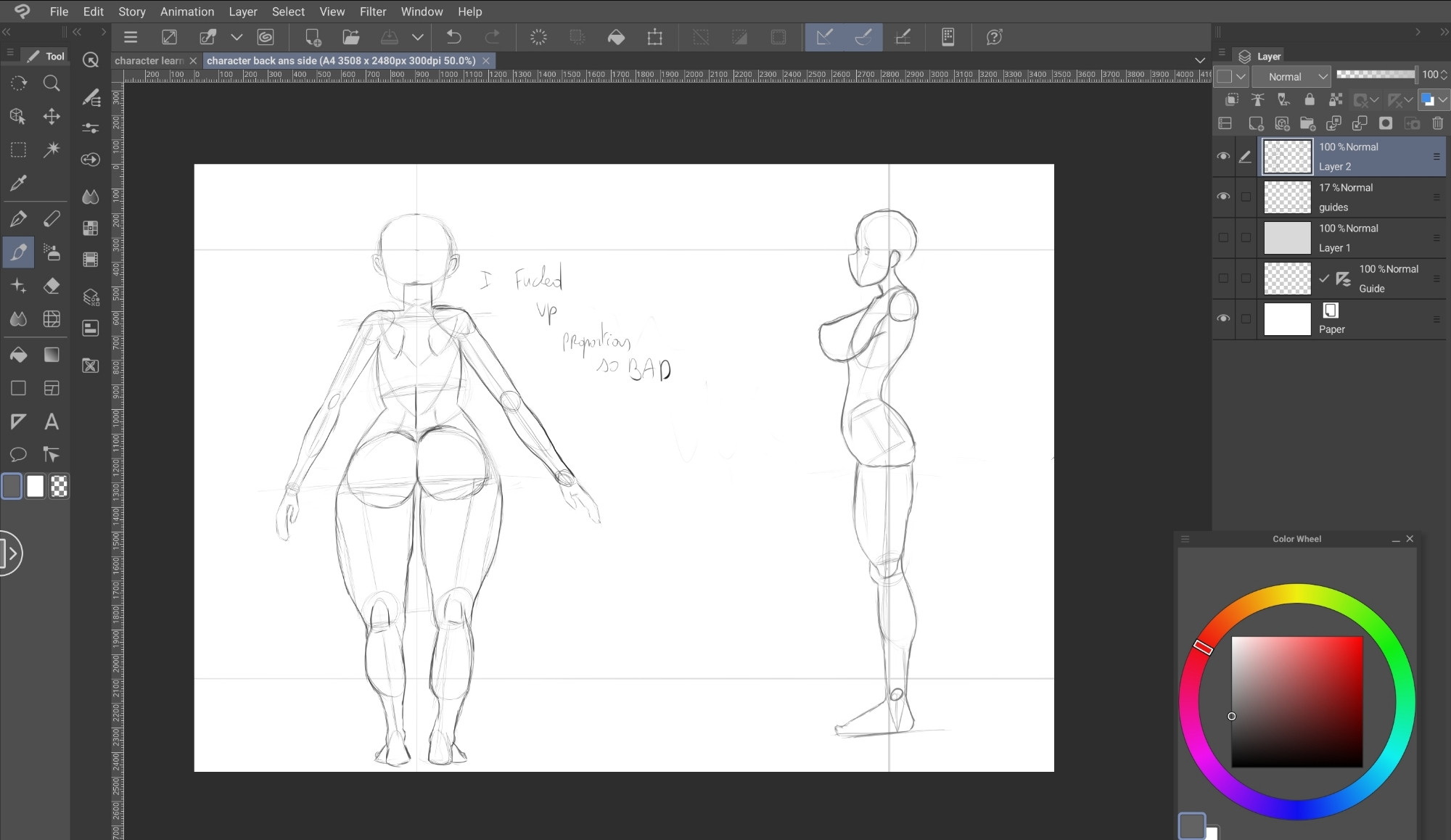The width and height of the screenshot is (1451, 840).
Task: Select the Text tool
Action: click(52, 421)
